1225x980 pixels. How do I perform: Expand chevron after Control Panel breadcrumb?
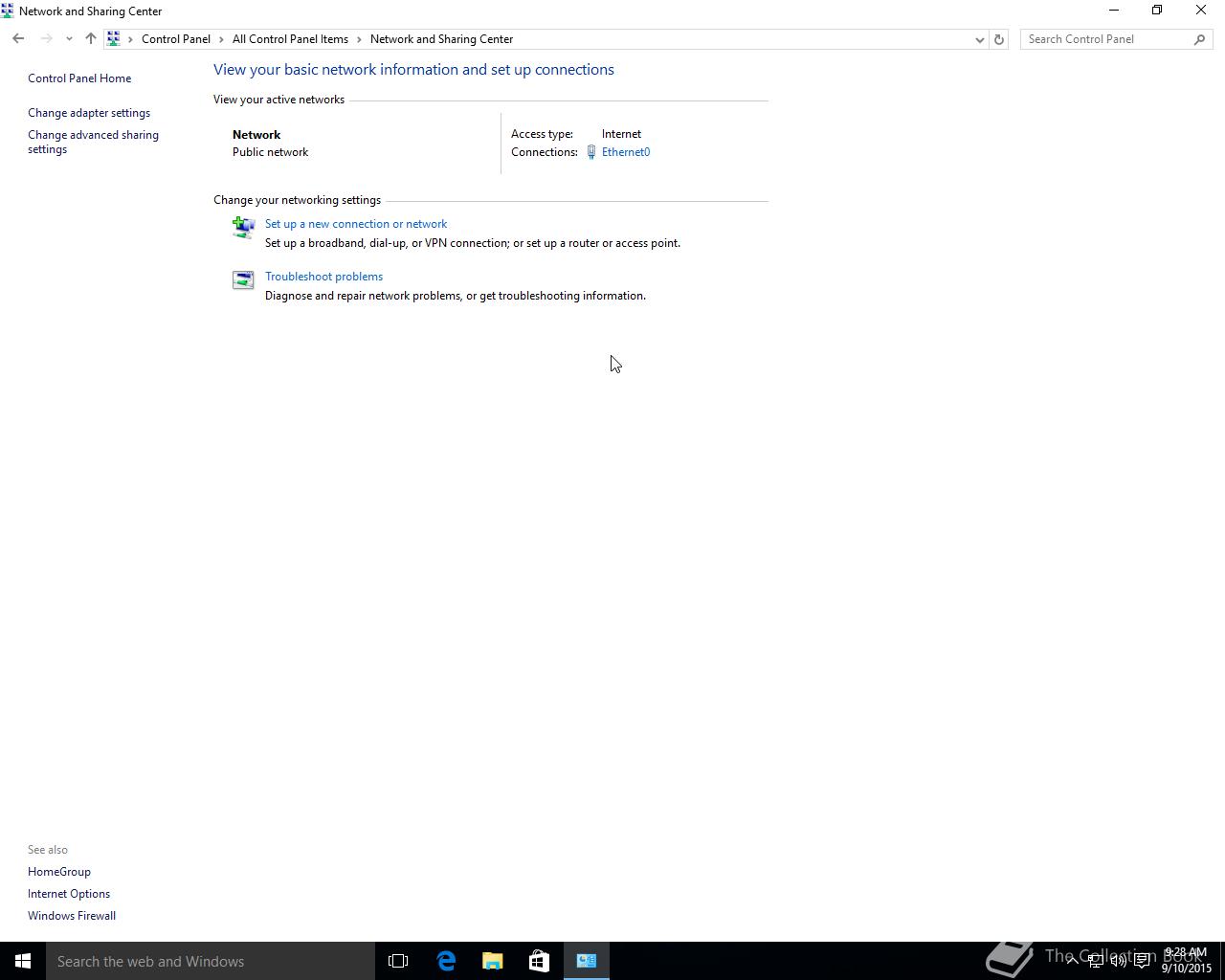coord(221,39)
